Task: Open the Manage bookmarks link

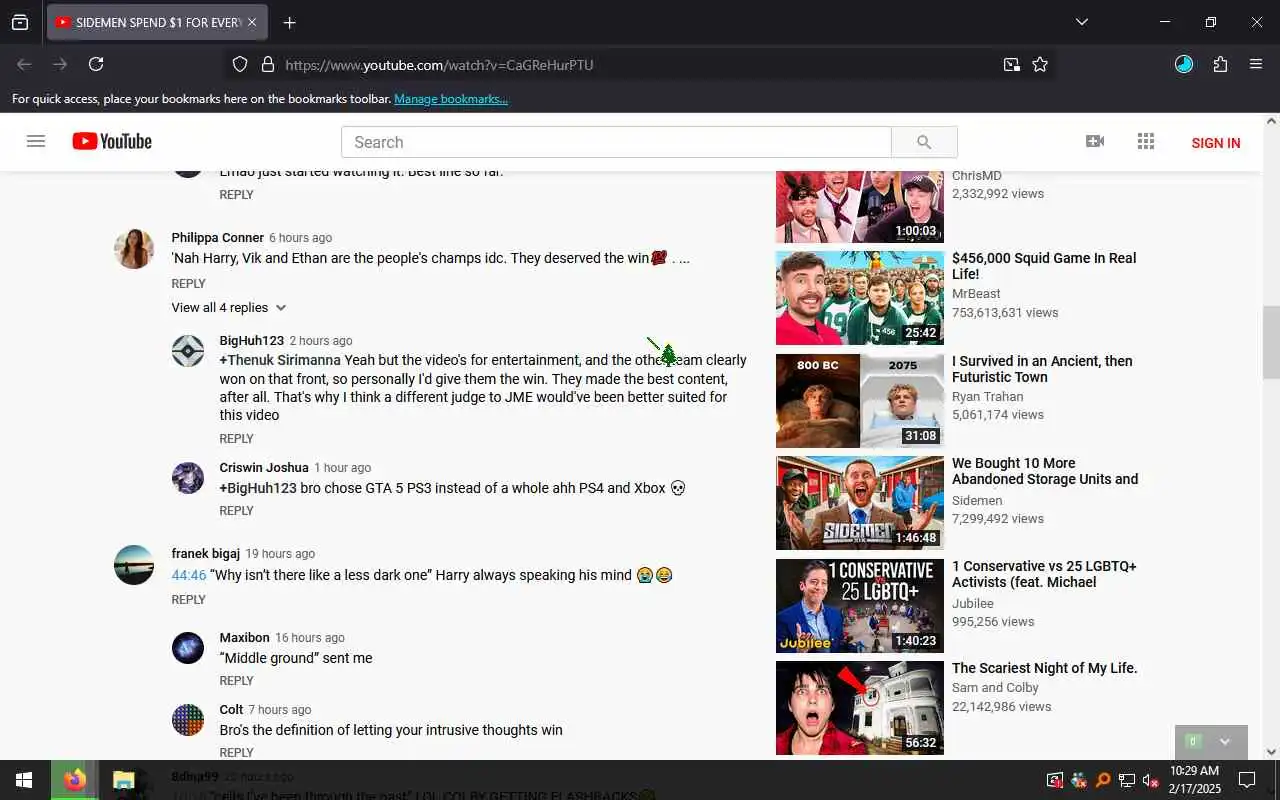Action: tap(451, 99)
